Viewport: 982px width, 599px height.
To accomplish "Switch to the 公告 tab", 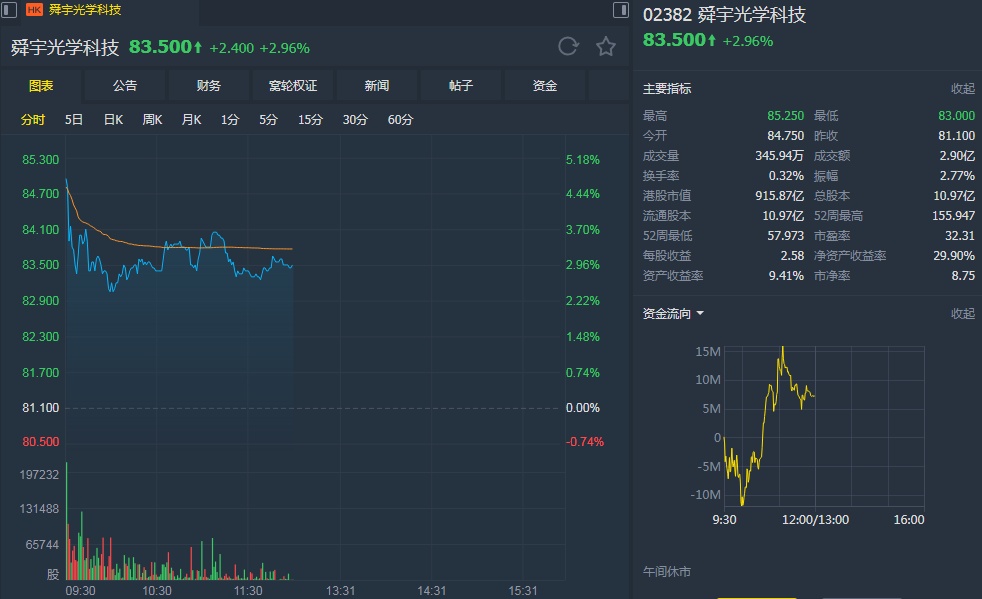I will [x=125, y=86].
